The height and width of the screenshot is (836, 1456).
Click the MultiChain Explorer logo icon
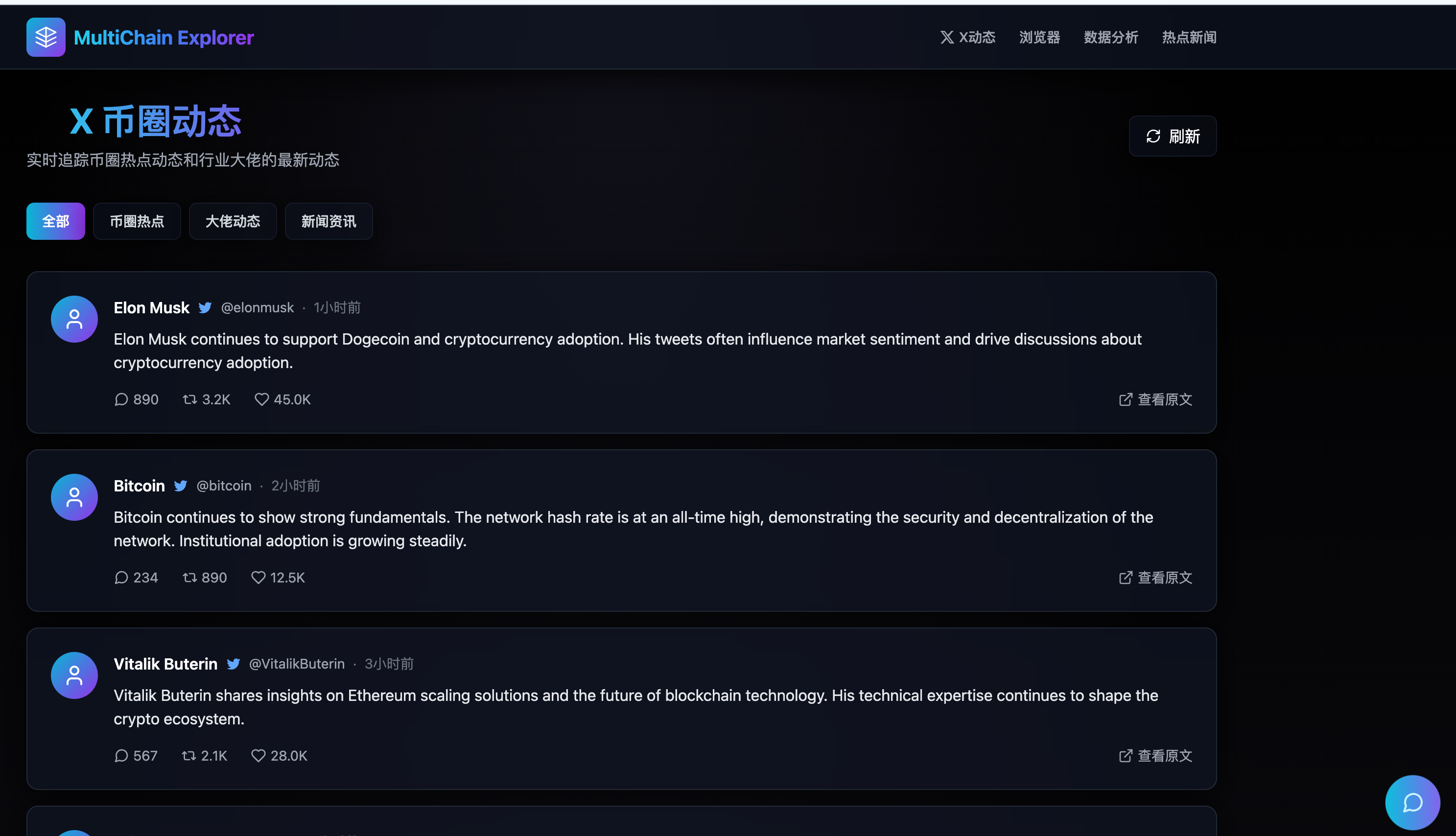pos(46,37)
